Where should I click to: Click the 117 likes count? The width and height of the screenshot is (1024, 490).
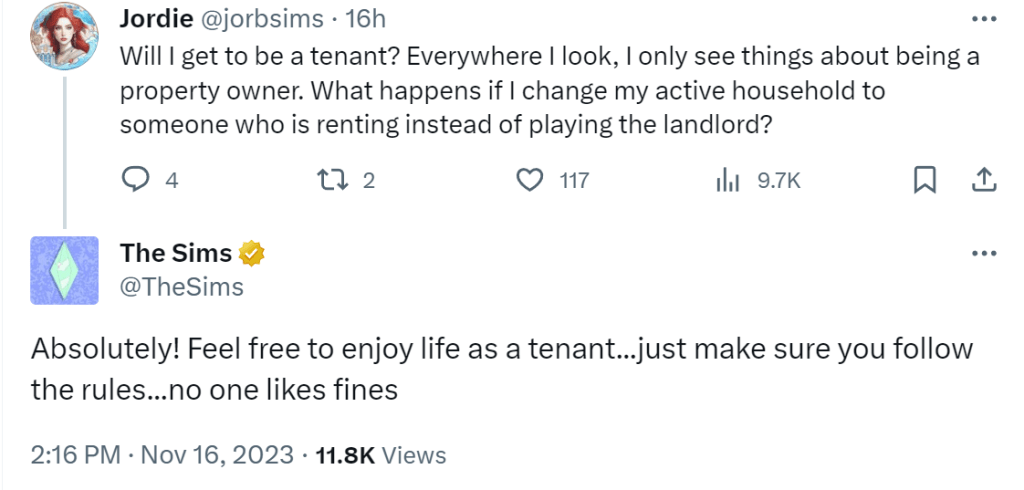pyautogui.click(x=574, y=181)
